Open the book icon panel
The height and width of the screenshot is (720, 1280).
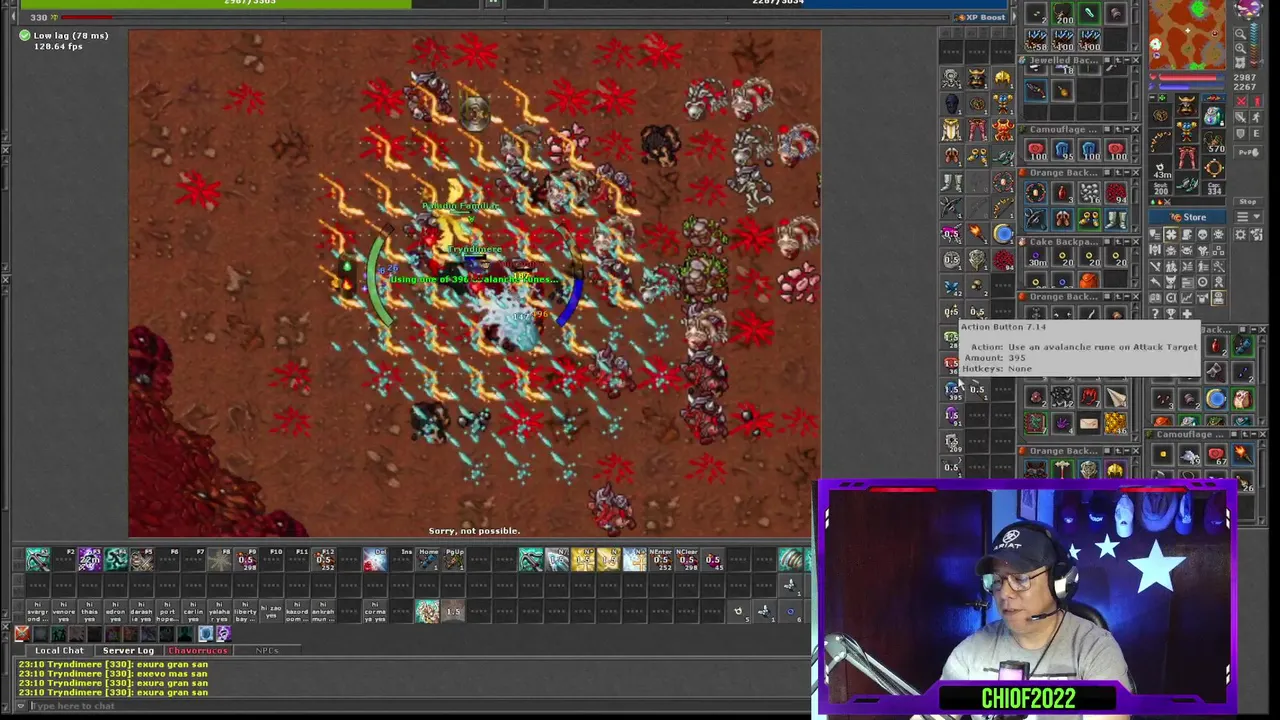pos(1155,297)
